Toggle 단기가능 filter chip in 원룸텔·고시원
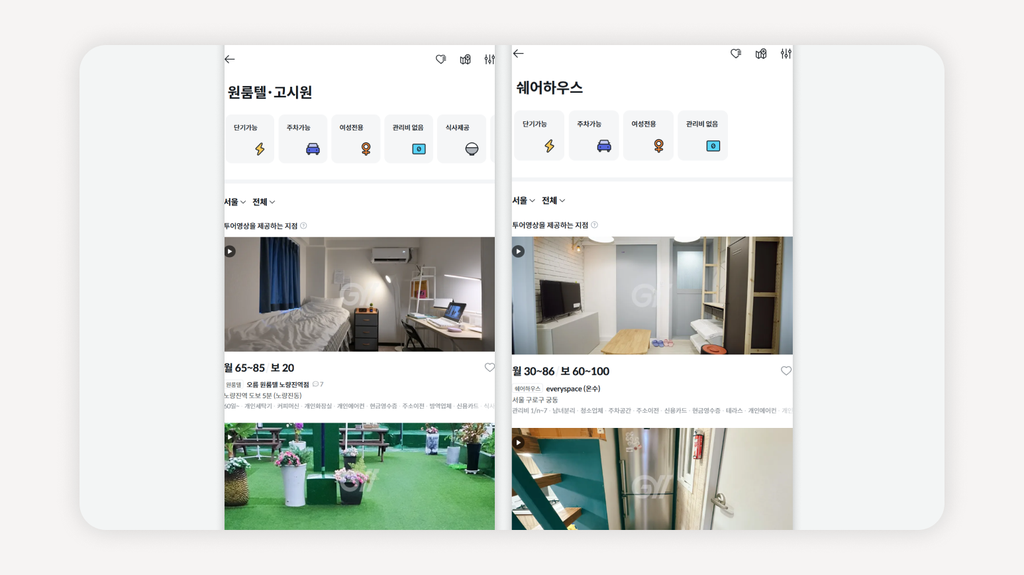 250,139
